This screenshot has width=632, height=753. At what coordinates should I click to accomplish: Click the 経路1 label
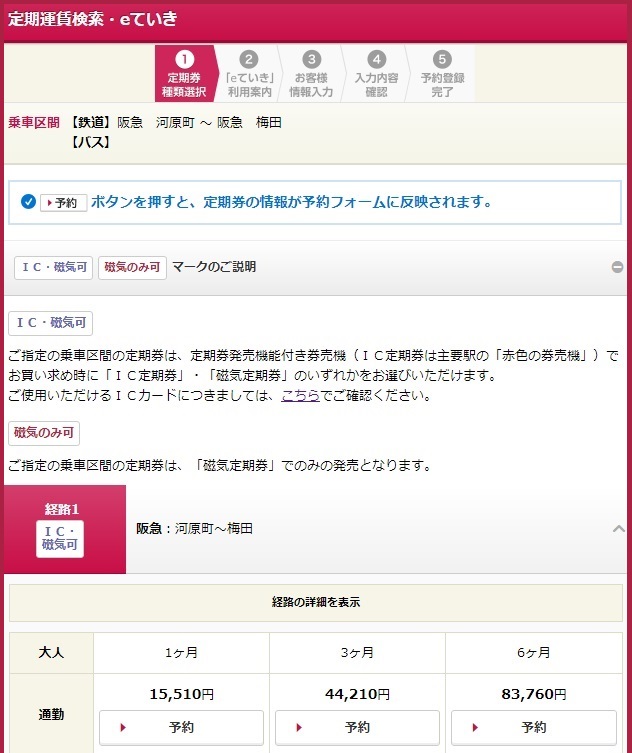(x=62, y=509)
